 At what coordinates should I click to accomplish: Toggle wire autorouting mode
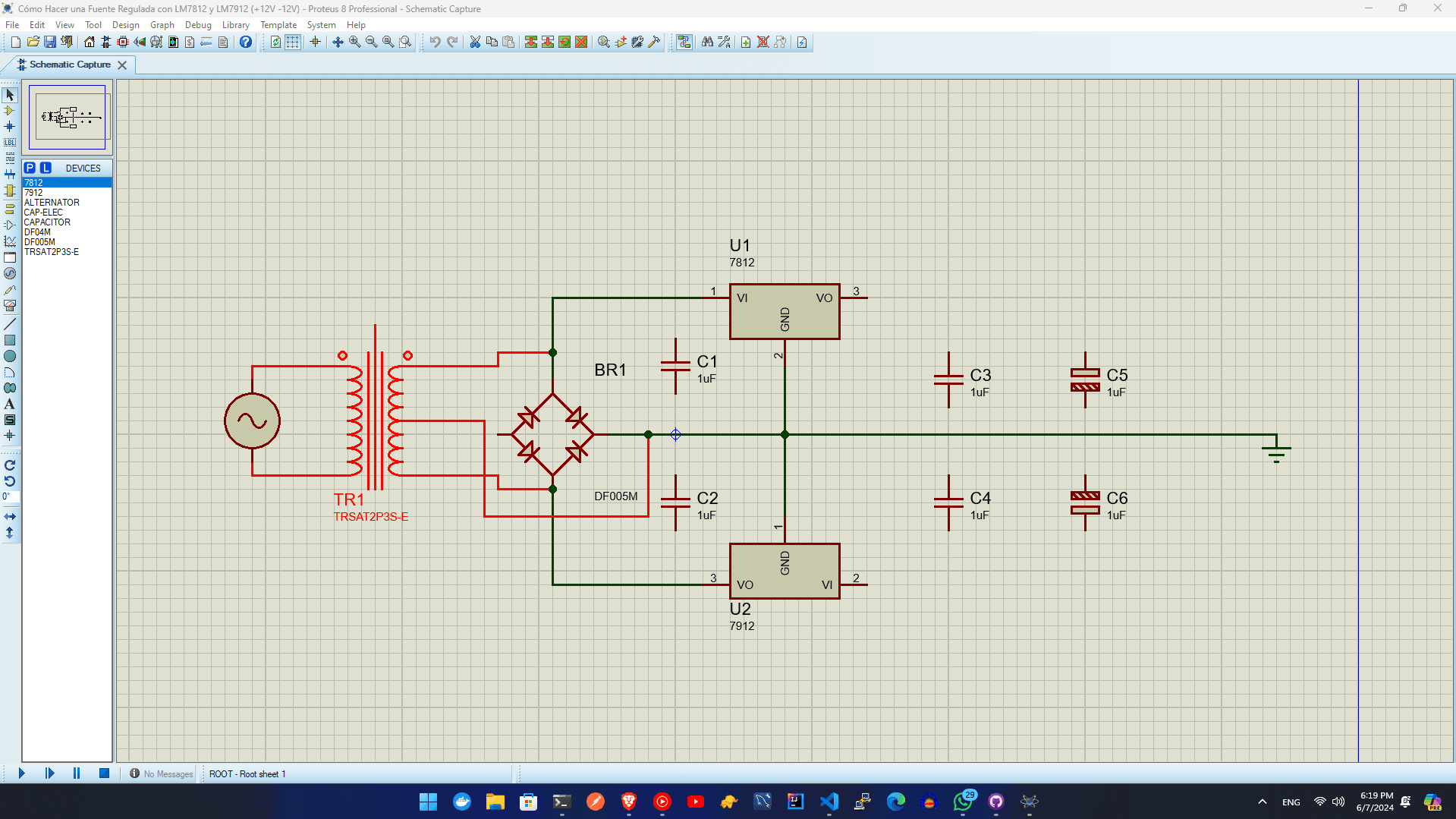[684, 43]
